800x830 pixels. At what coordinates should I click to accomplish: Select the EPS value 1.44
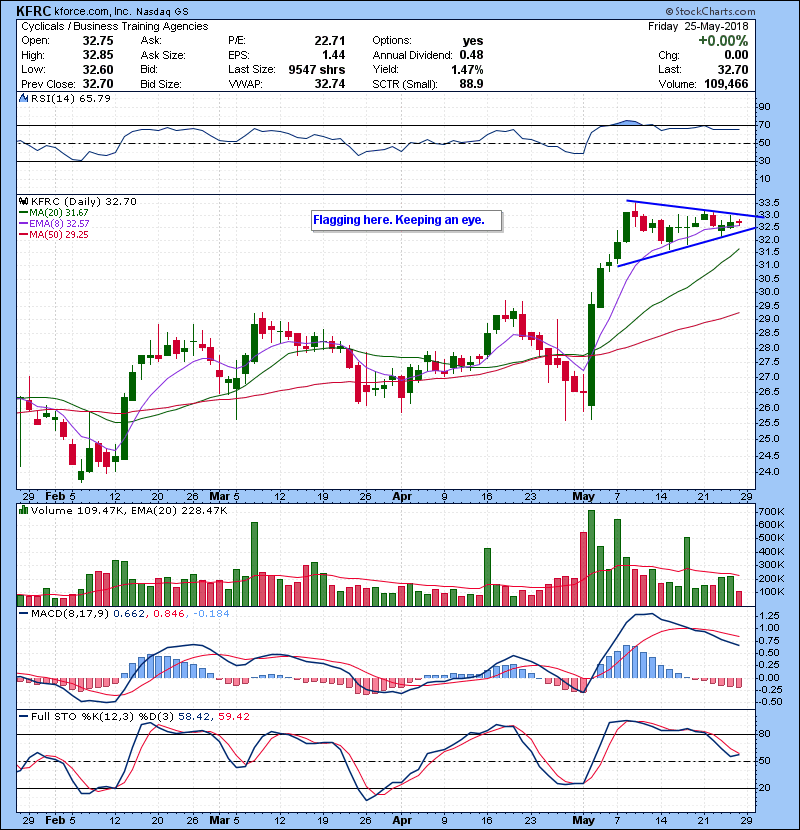(334, 55)
